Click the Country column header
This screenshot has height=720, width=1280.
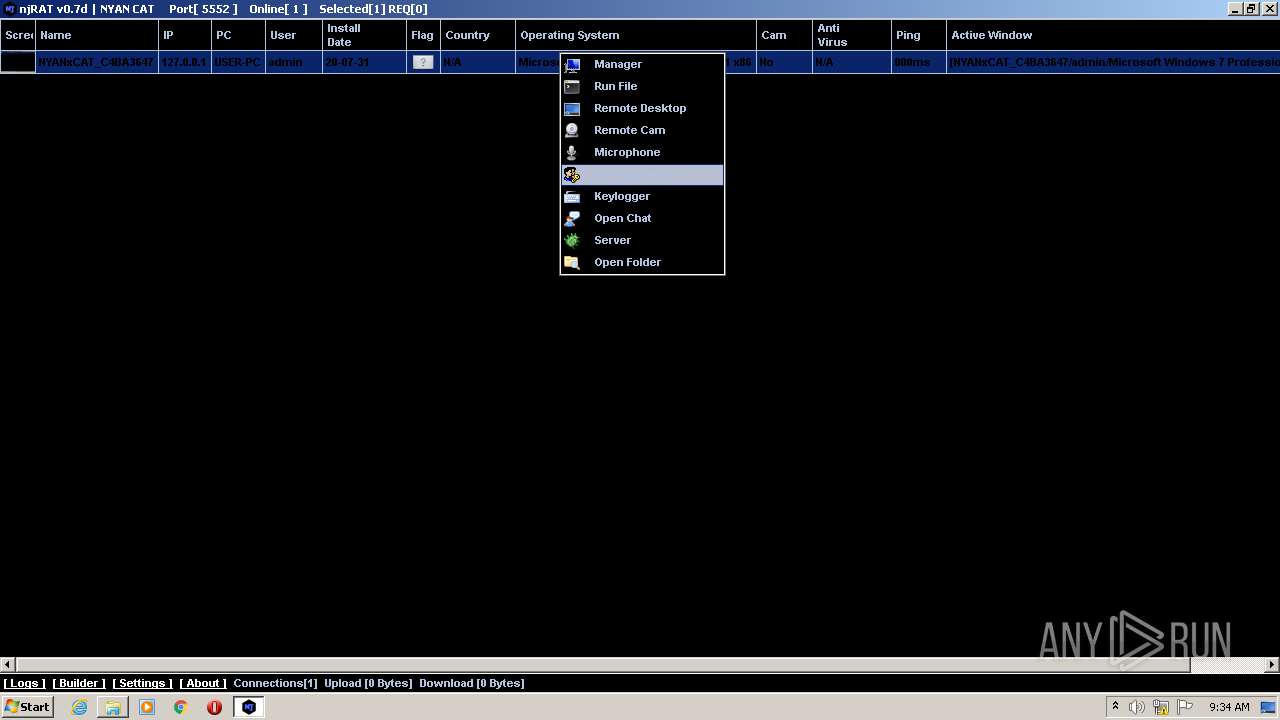(x=478, y=35)
